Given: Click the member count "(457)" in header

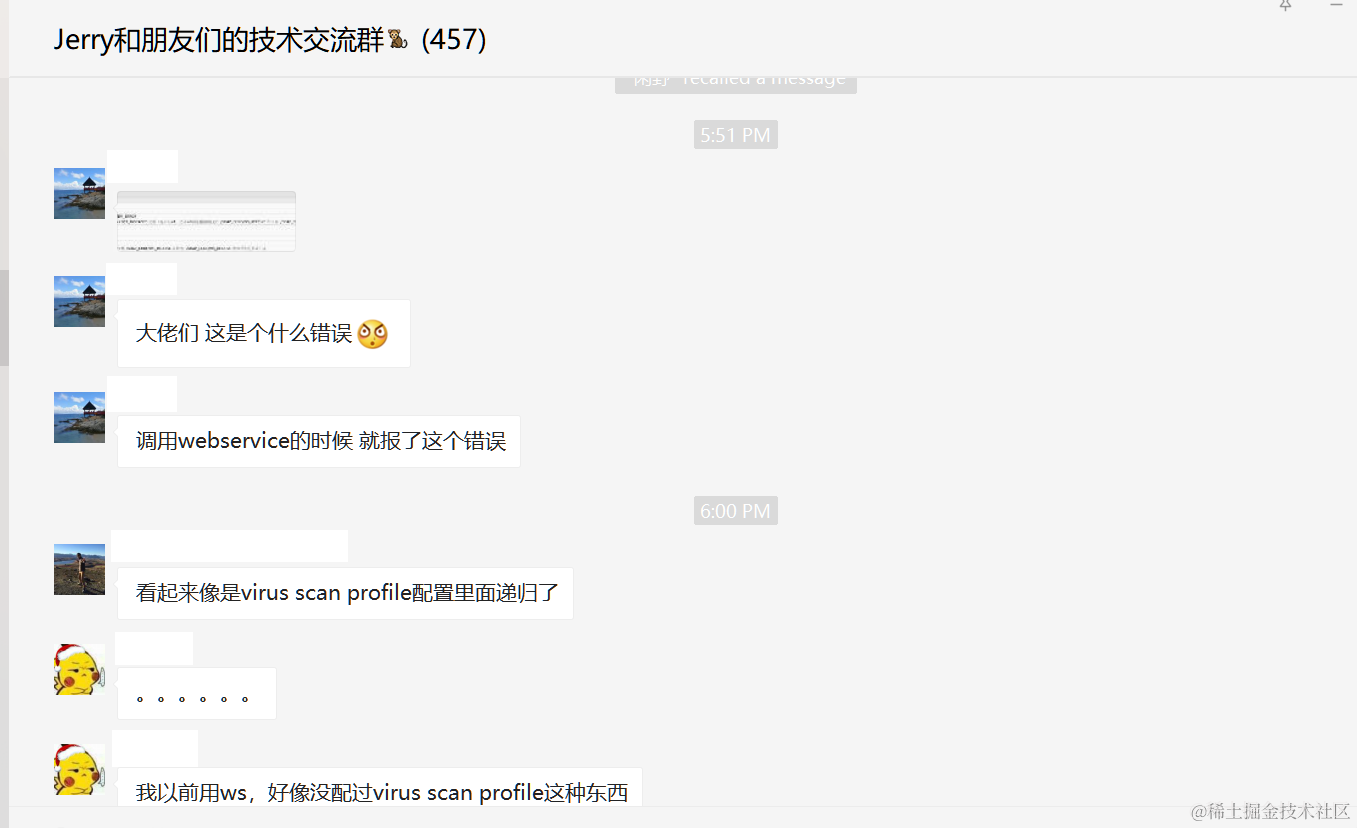Looking at the screenshot, I should (454, 40).
